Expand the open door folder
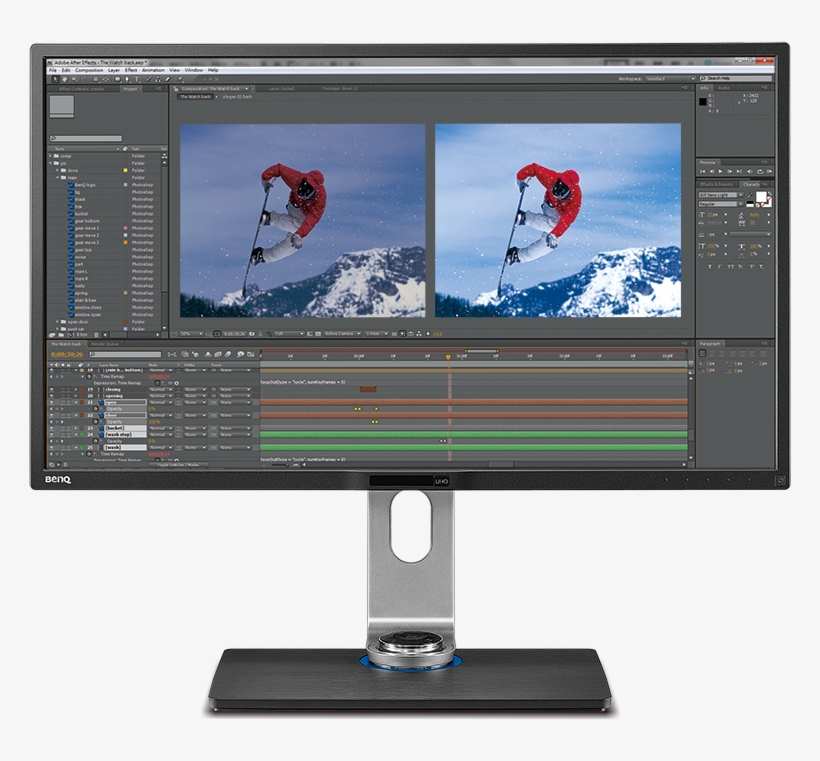 pyautogui.click(x=57, y=320)
